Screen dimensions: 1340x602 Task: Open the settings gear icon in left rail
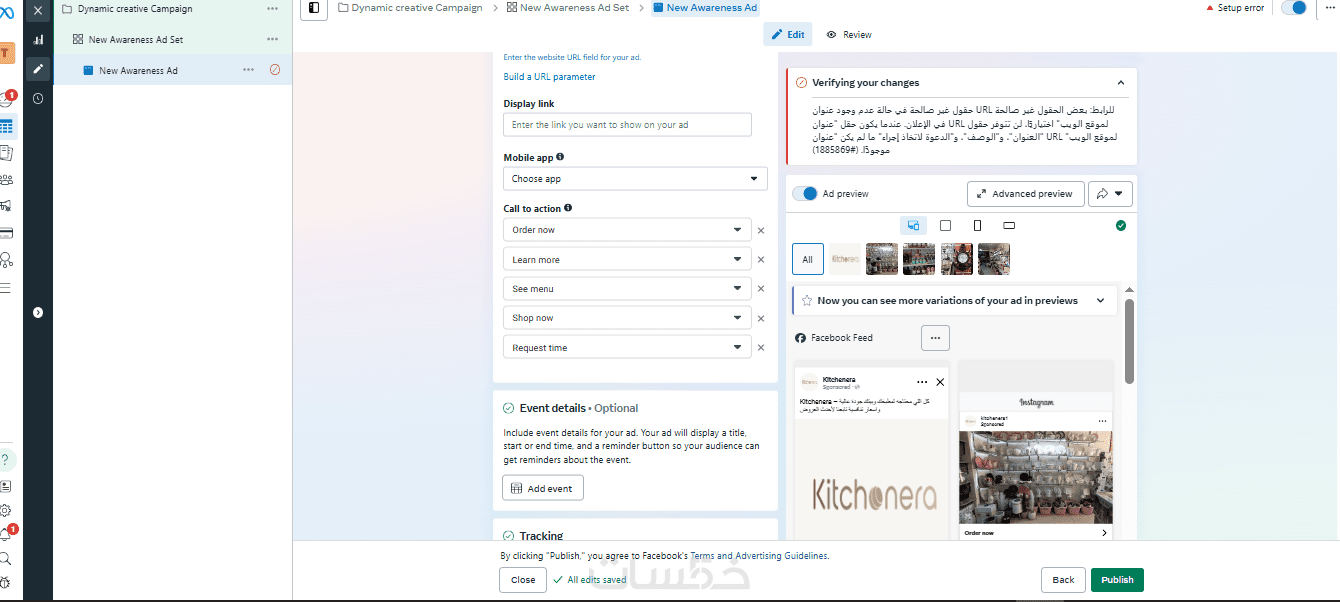coord(6,510)
